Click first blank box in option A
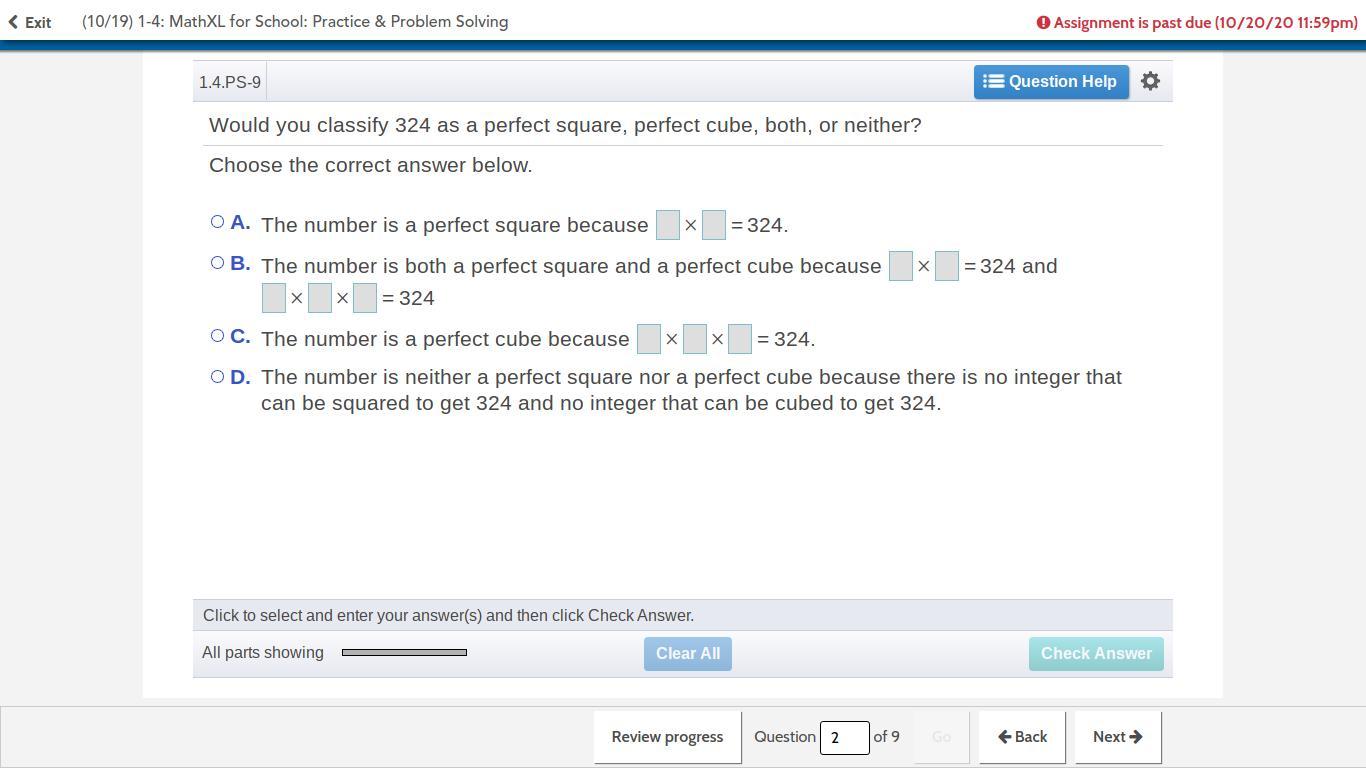Image resolution: width=1366 pixels, height=768 pixels. 667,225
